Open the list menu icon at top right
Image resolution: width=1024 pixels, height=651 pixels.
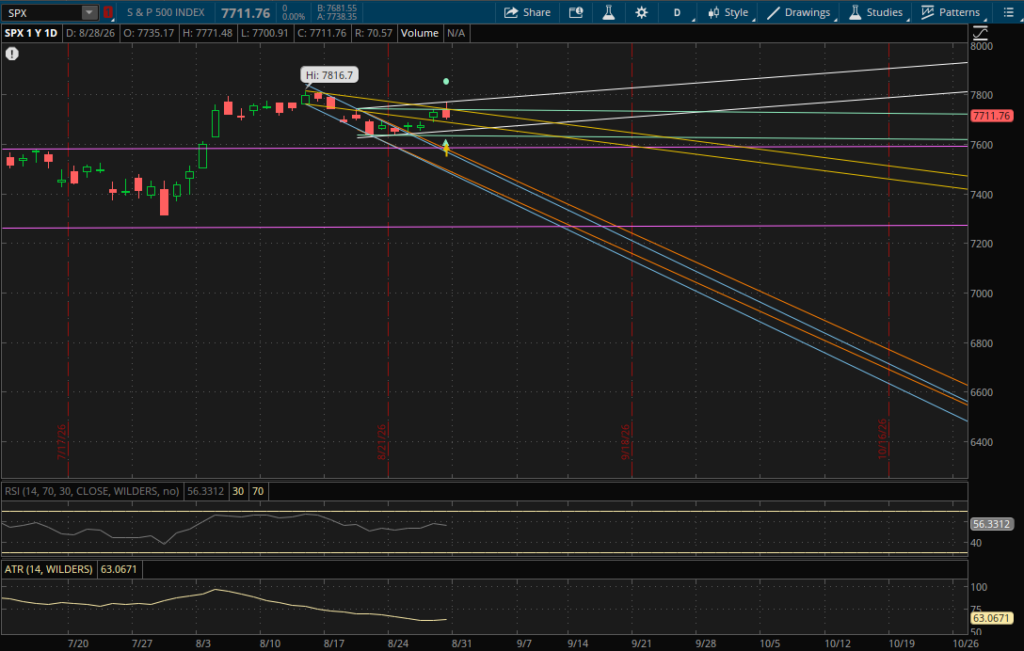click(1008, 12)
